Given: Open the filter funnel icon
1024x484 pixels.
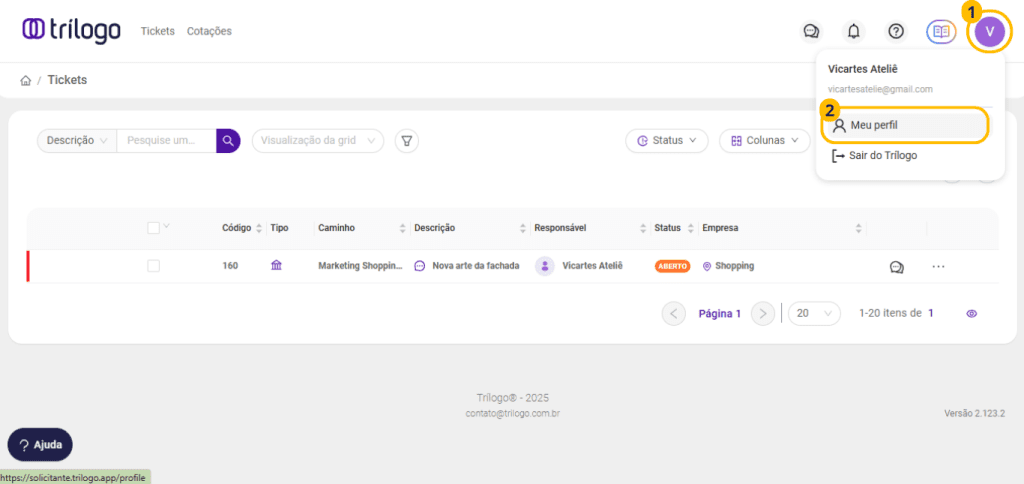Looking at the screenshot, I should click(x=407, y=141).
